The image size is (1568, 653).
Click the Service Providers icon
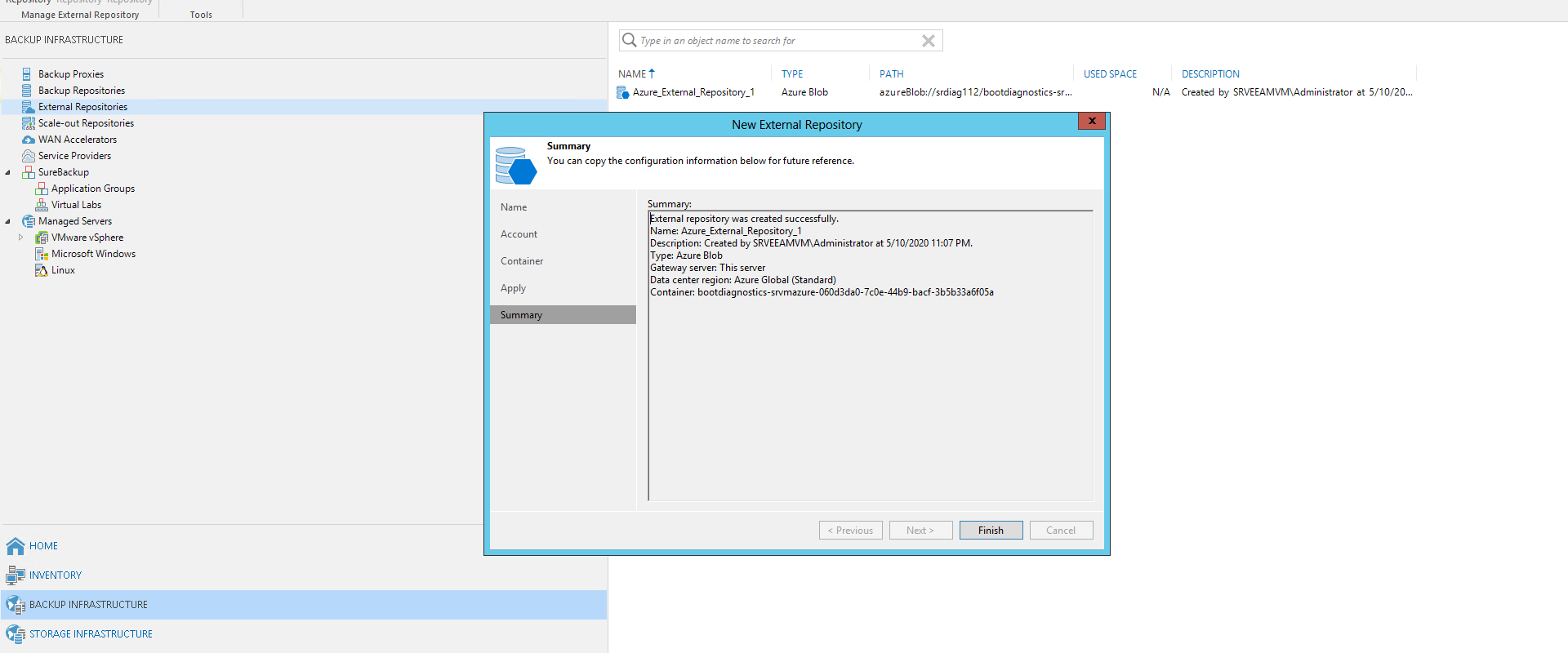[28, 156]
